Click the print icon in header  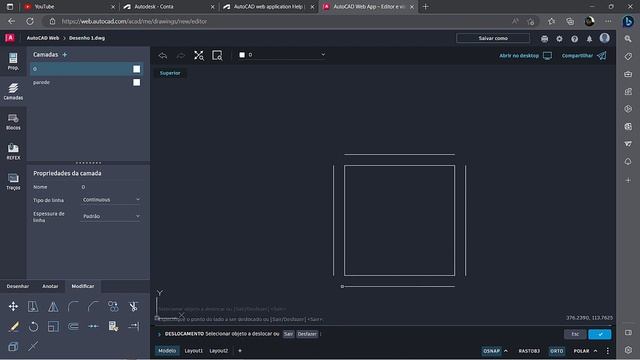click(x=544, y=39)
